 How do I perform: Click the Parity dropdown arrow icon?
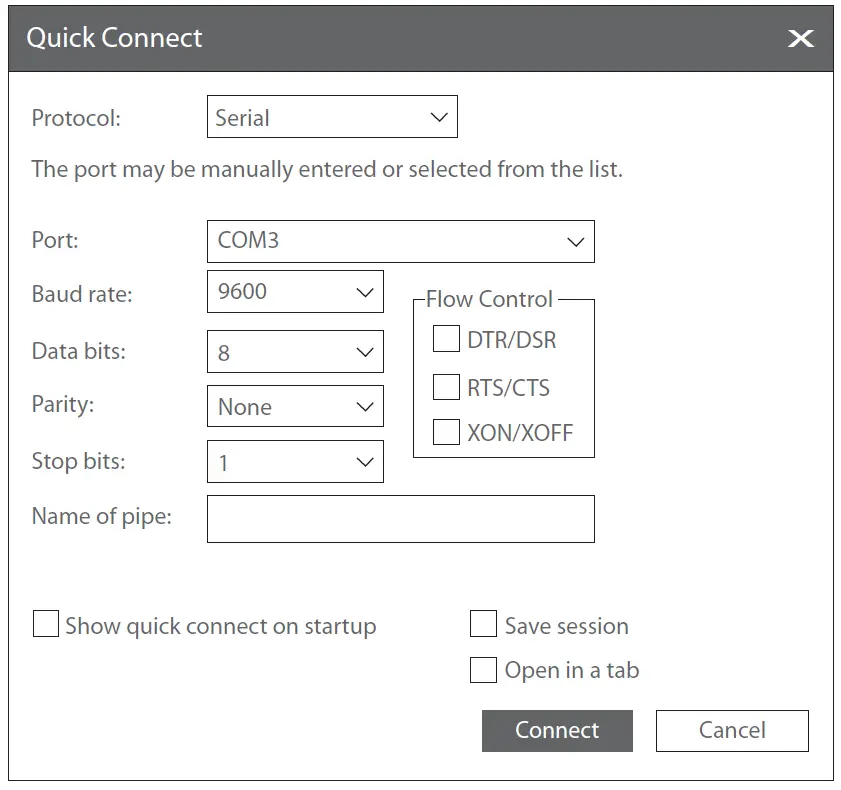click(363, 406)
